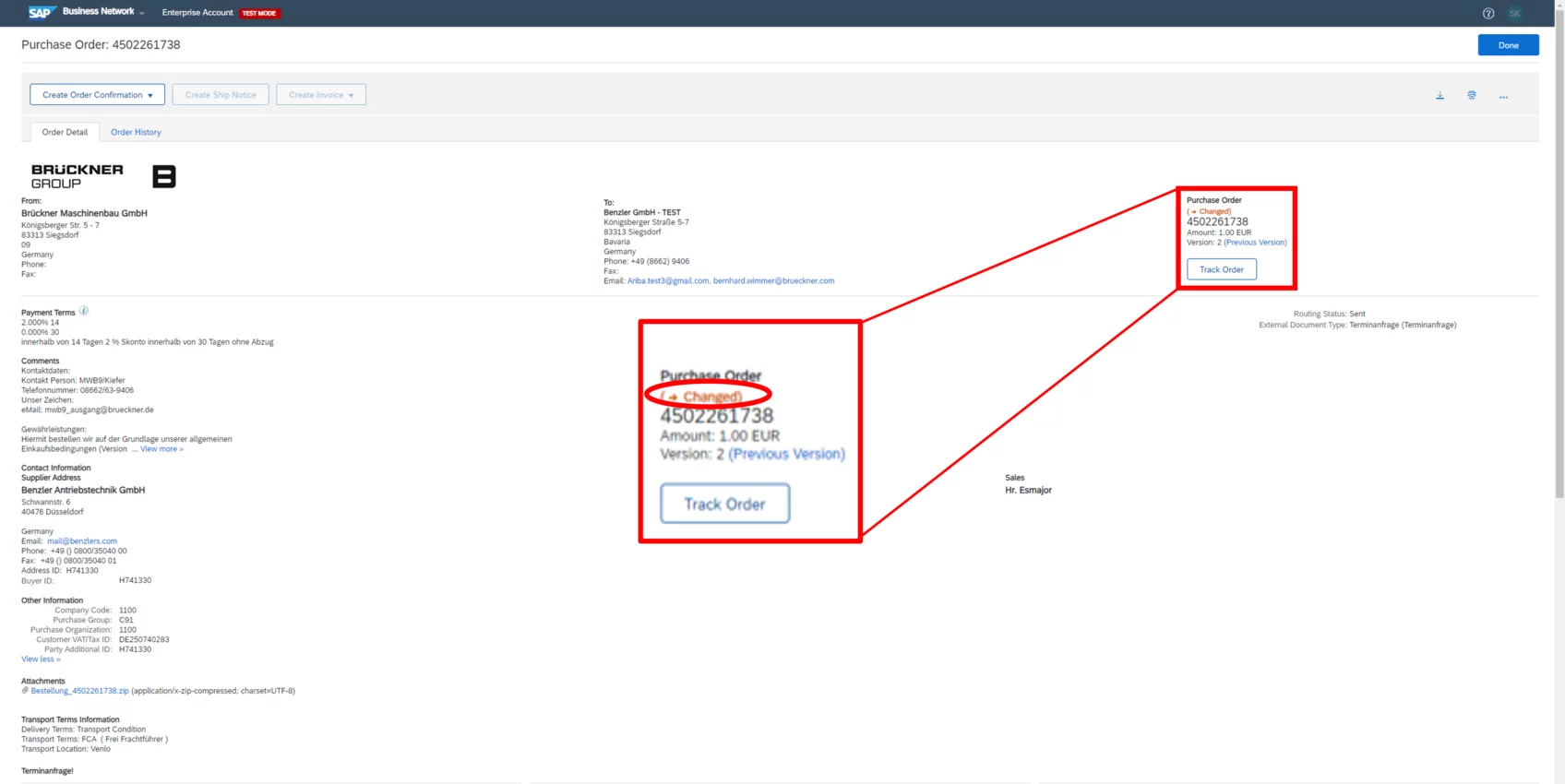Expand the Business Network dropdown
Screen dimensions: 1565x784
[103, 12]
